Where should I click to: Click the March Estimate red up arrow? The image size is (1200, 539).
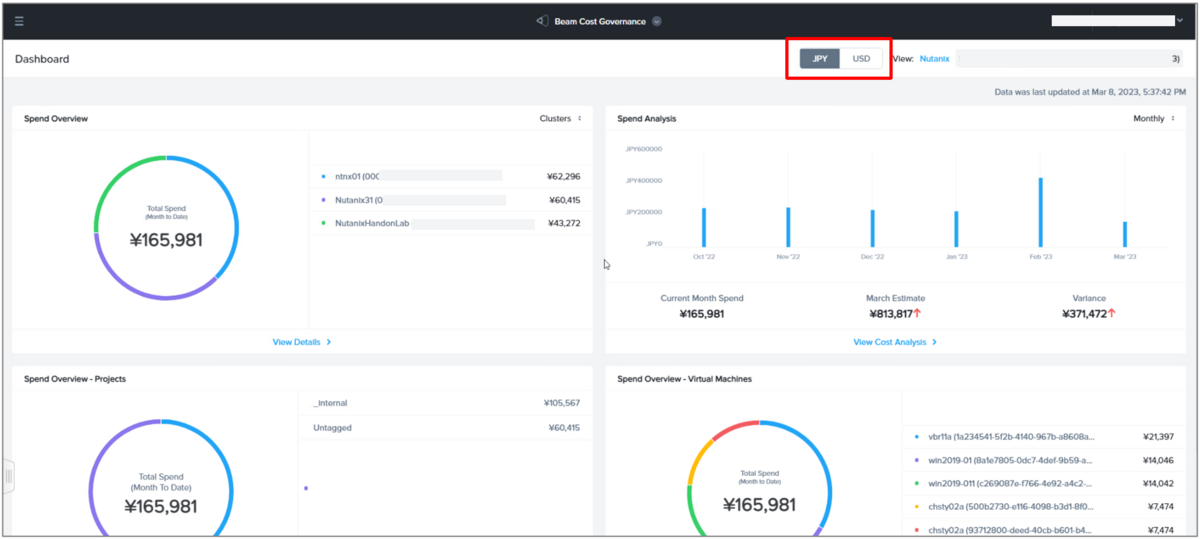click(x=917, y=314)
